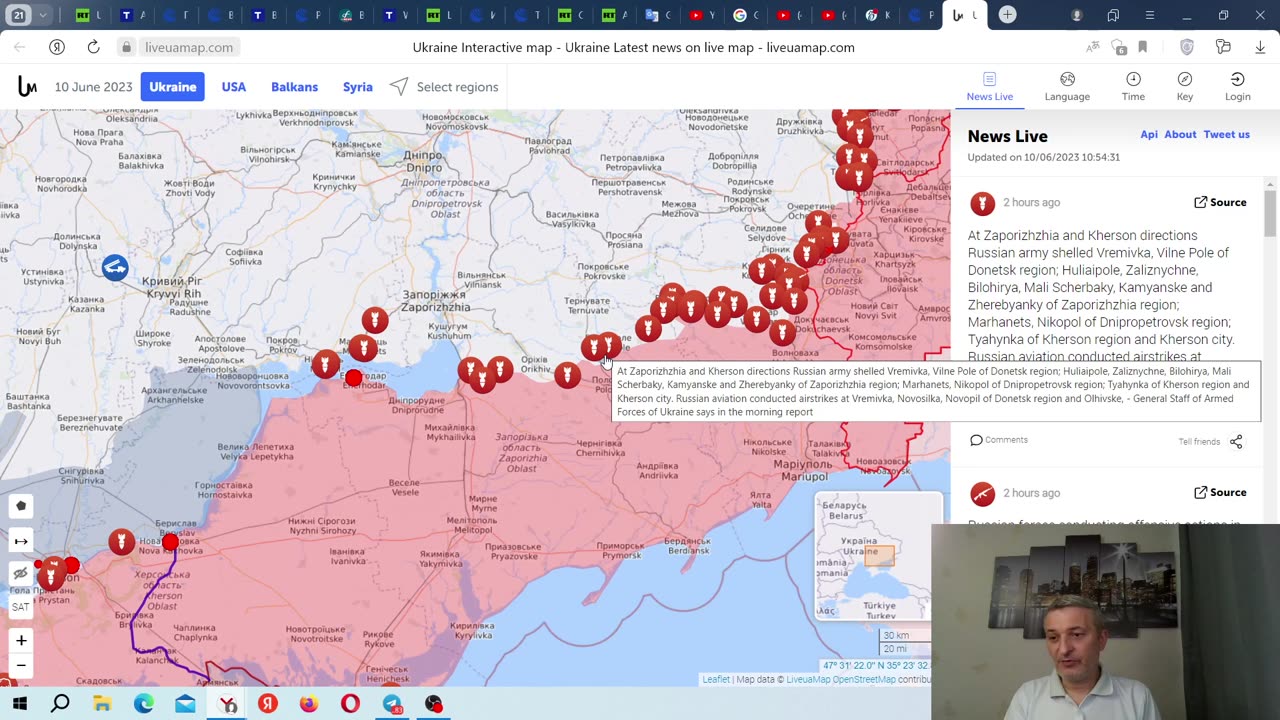Open Opera browser from taskbar

tap(350, 704)
